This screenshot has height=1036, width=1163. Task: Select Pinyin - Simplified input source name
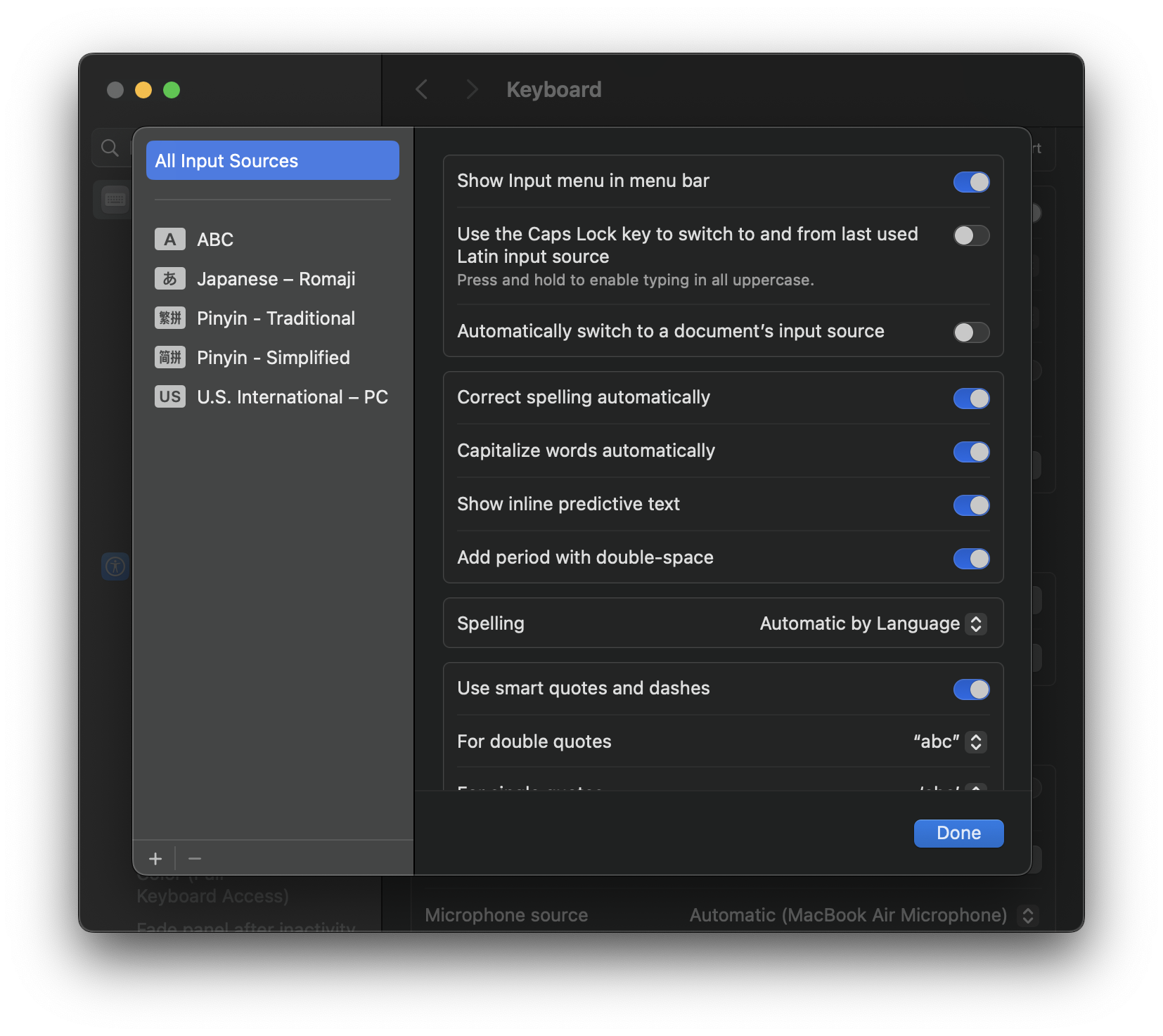click(x=273, y=358)
